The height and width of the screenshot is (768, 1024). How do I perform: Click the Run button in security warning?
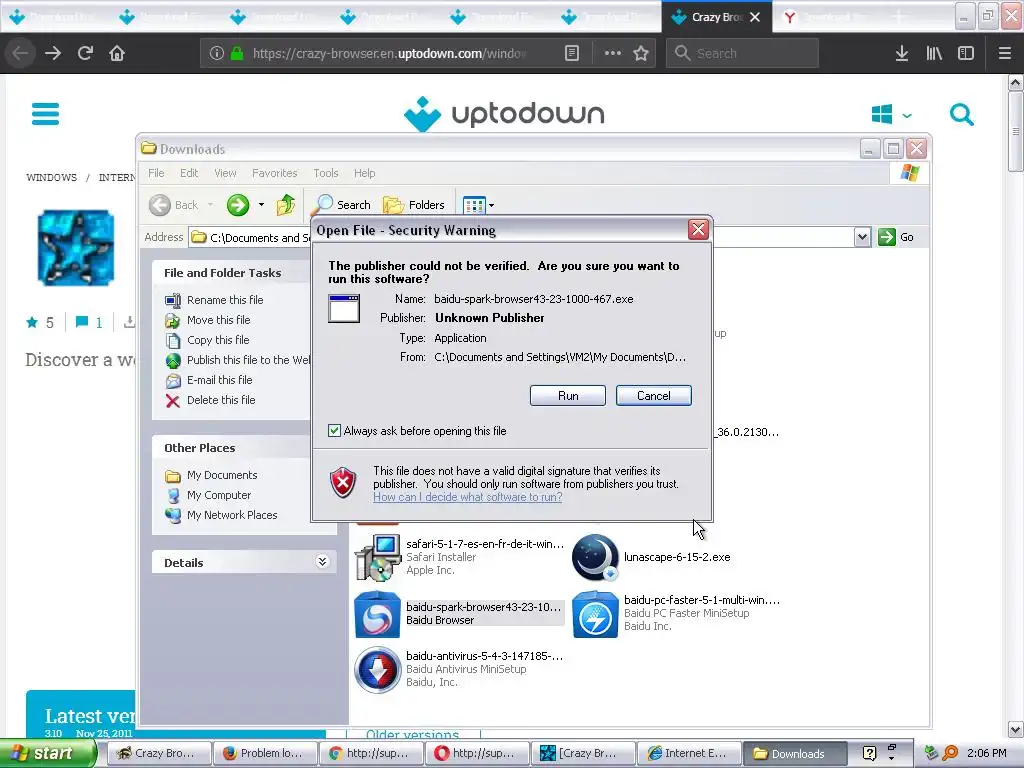pyautogui.click(x=568, y=396)
